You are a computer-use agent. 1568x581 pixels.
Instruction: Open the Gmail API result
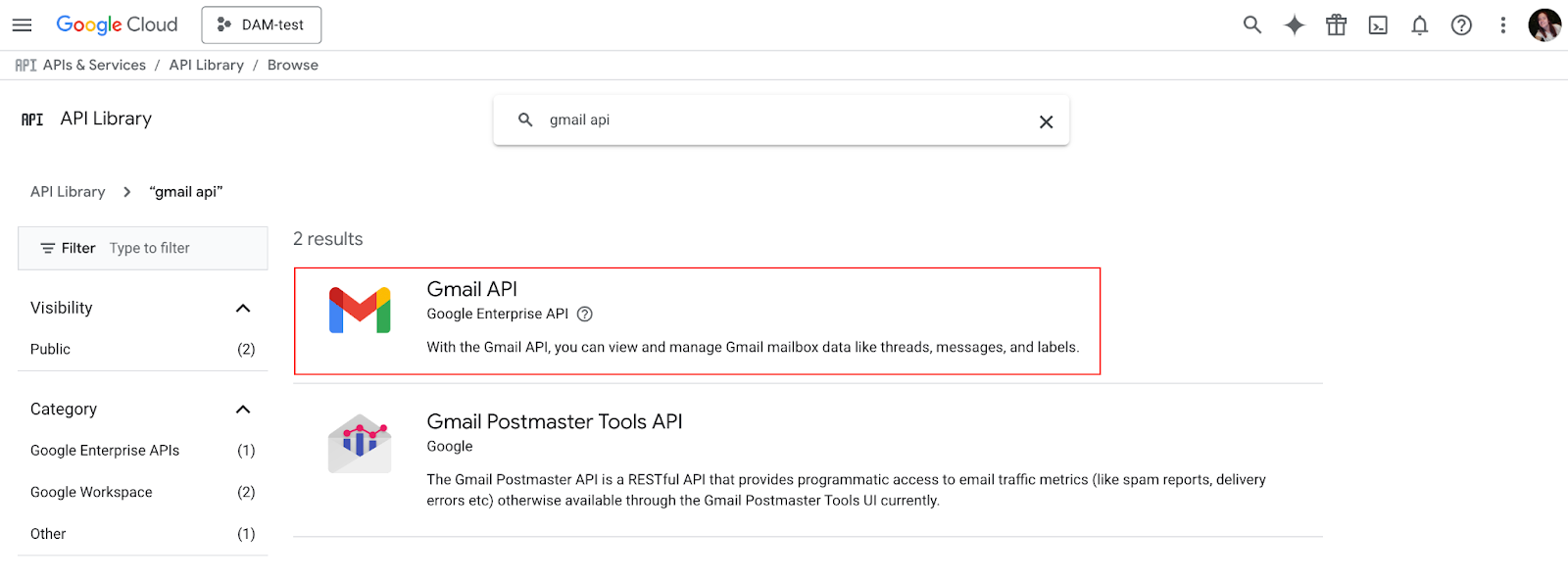click(x=697, y=320)
